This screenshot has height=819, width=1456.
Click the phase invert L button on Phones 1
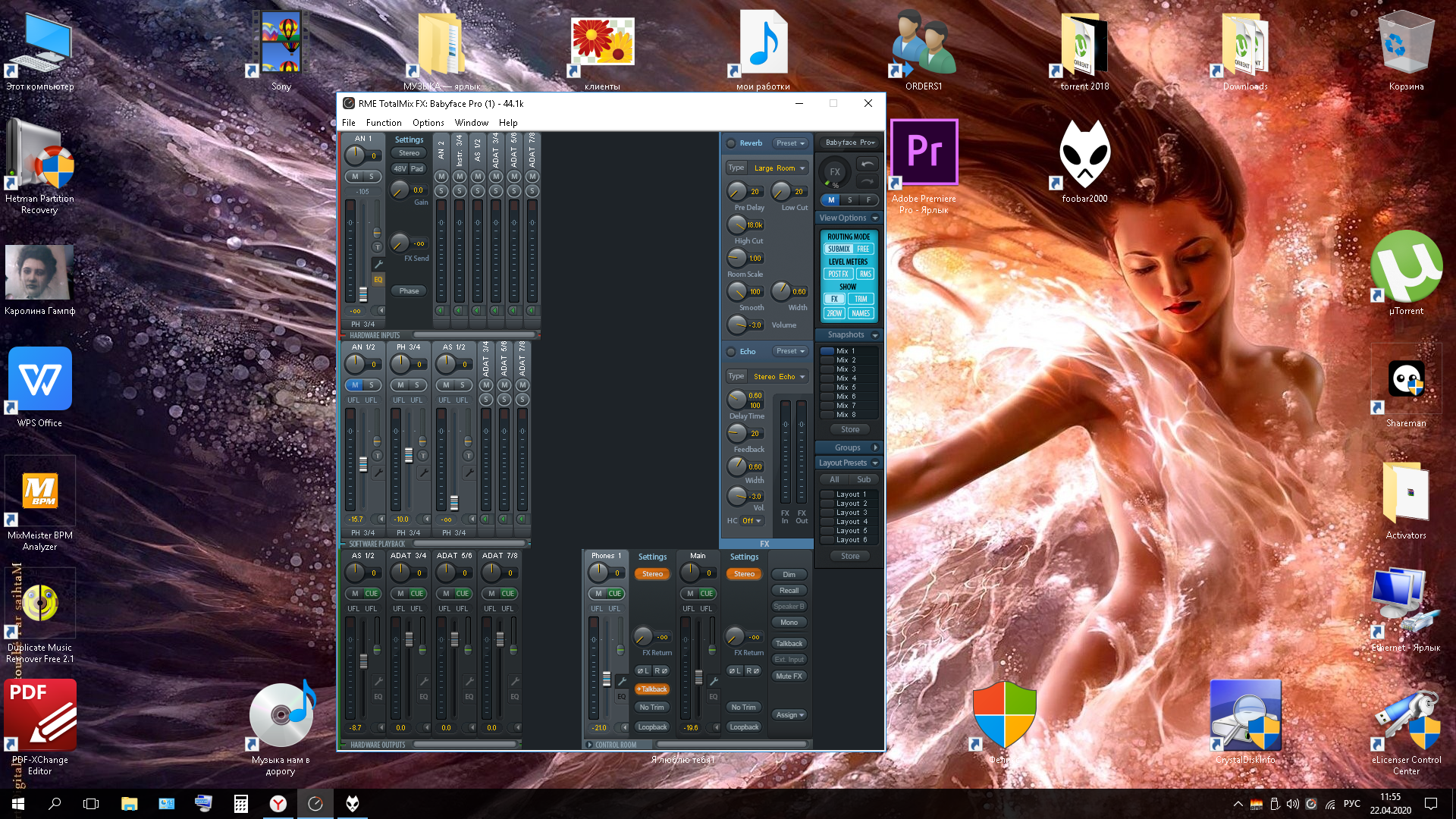coord(643,670)
